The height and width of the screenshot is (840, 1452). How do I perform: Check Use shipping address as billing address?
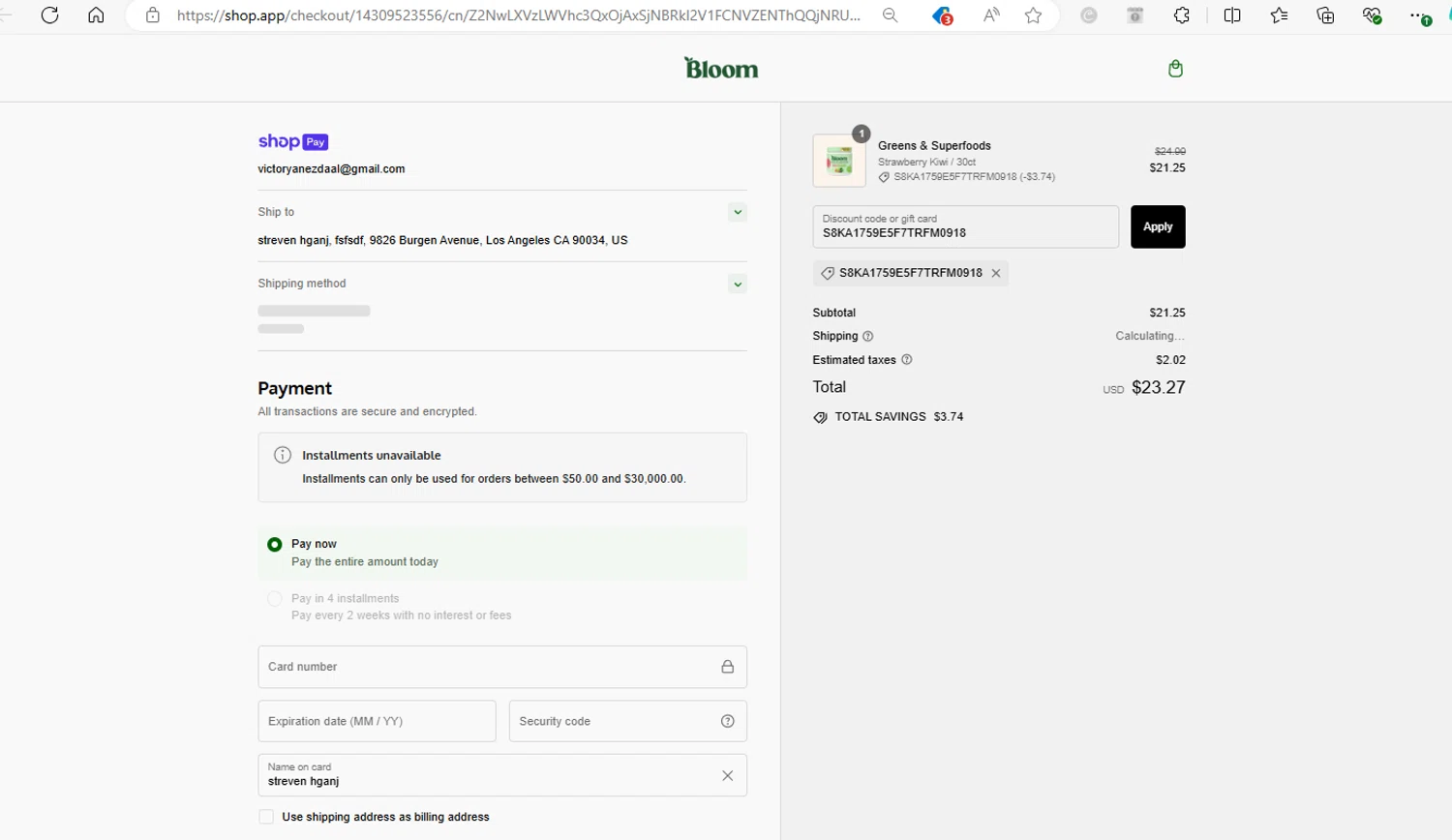pyautogui.click(x=266, y=817)
